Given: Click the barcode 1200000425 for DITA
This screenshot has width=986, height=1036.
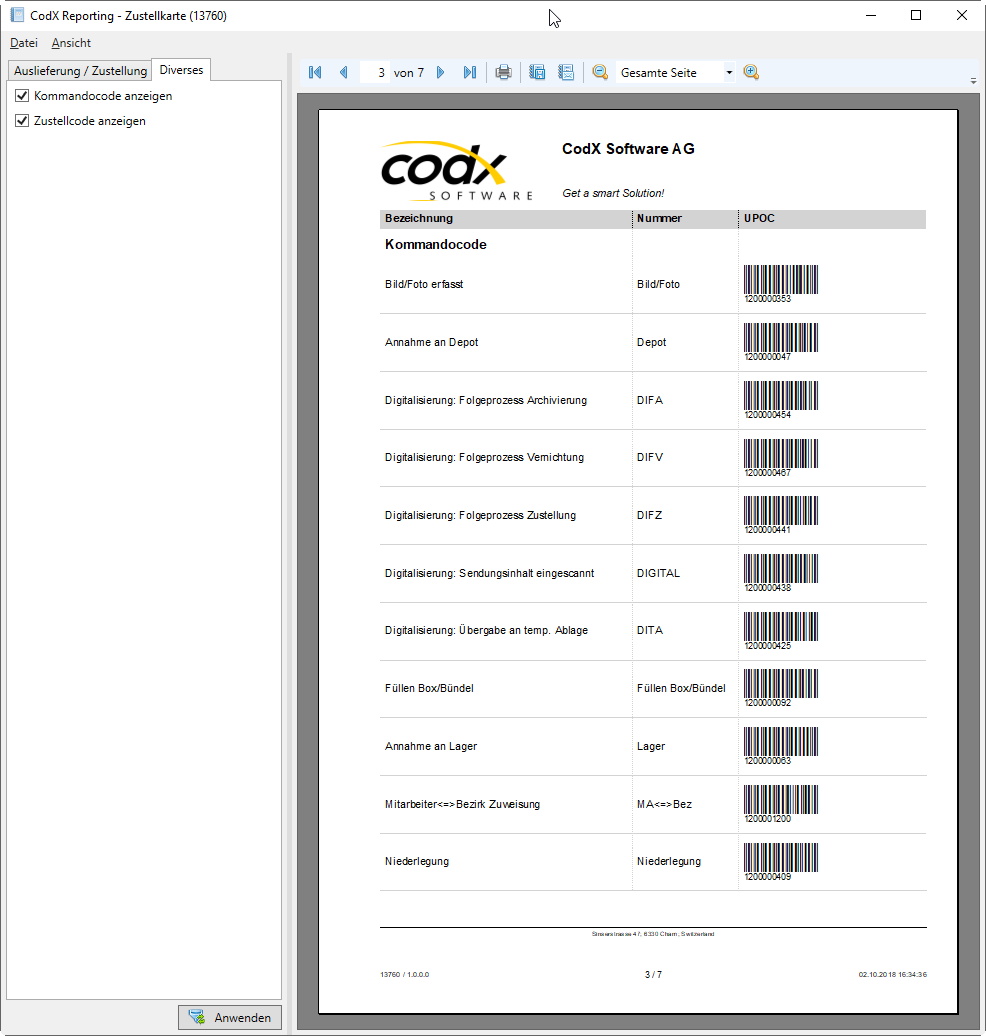Looking at the screenshot, I should click(780, 630).
